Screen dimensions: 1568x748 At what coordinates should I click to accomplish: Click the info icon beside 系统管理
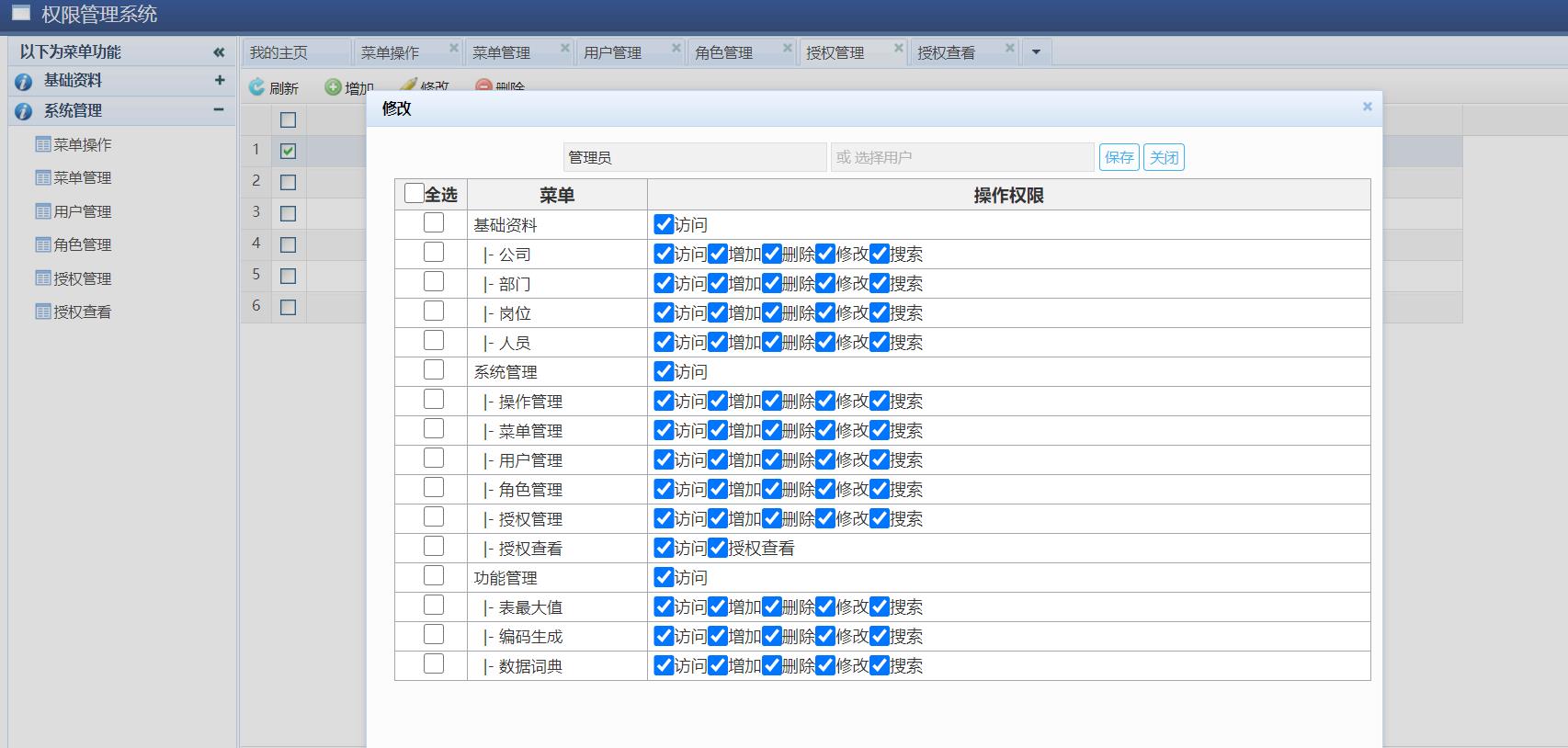pos(24,111)
